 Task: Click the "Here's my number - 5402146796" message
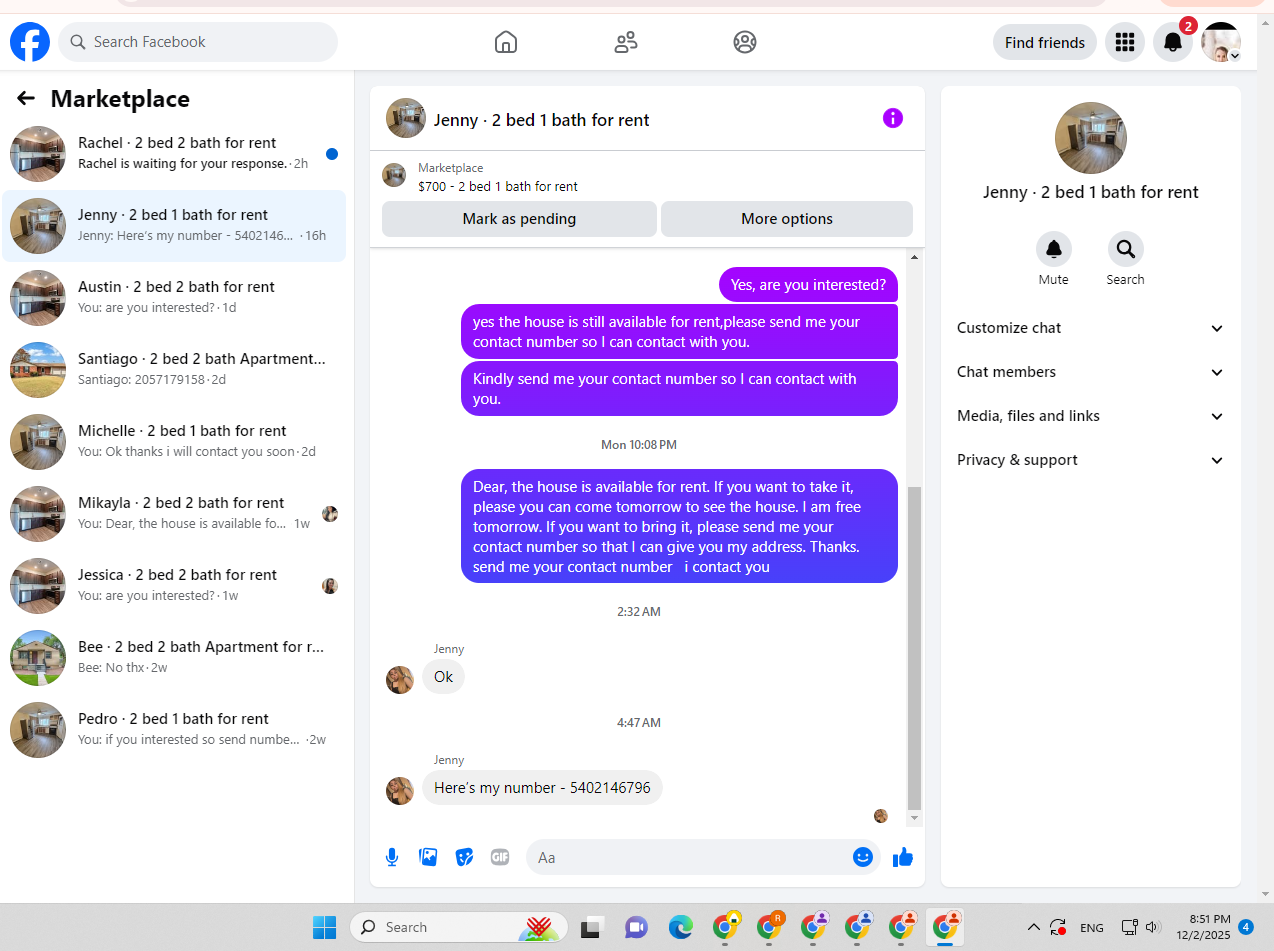point(542,788)
